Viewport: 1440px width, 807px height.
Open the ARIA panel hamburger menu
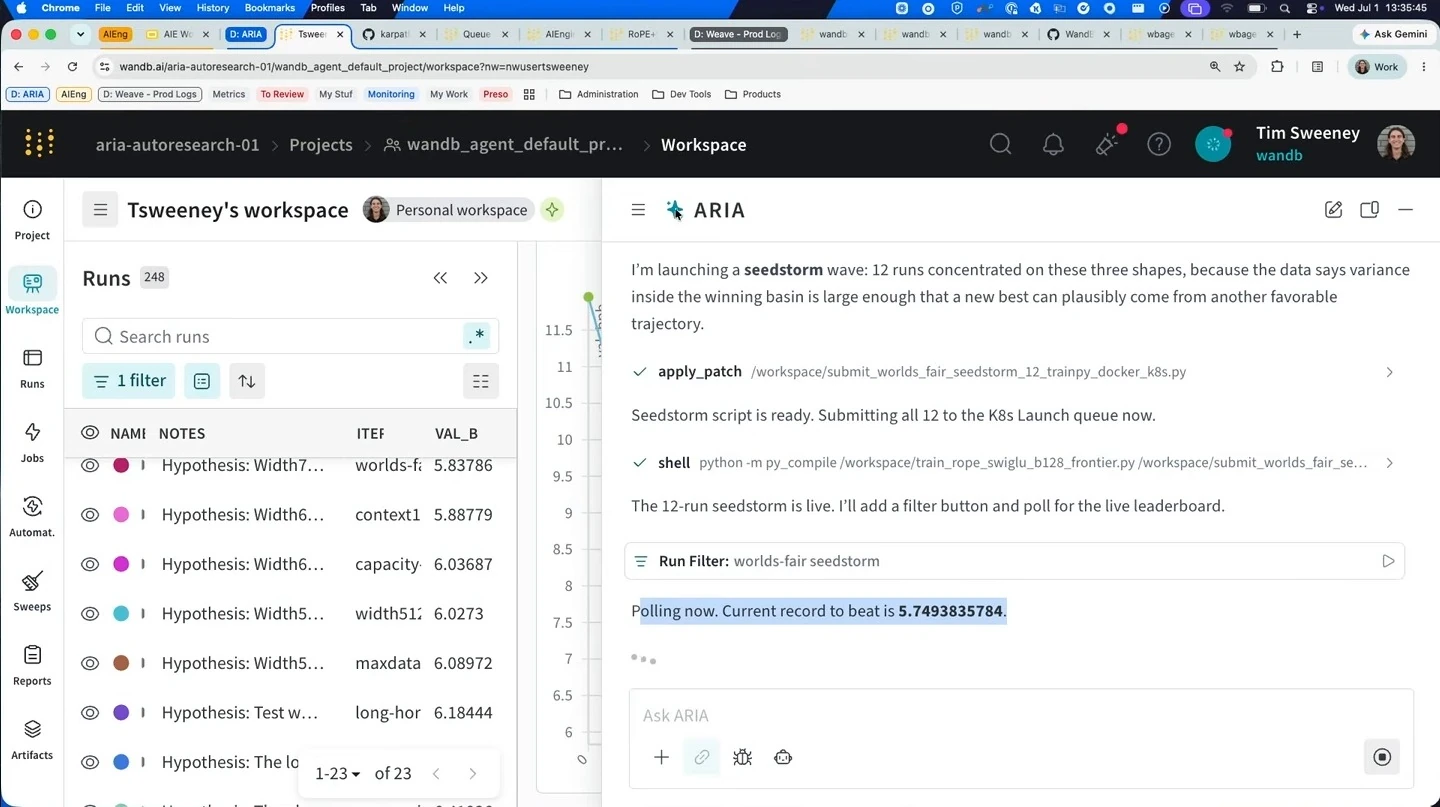(x=638, y=210)
